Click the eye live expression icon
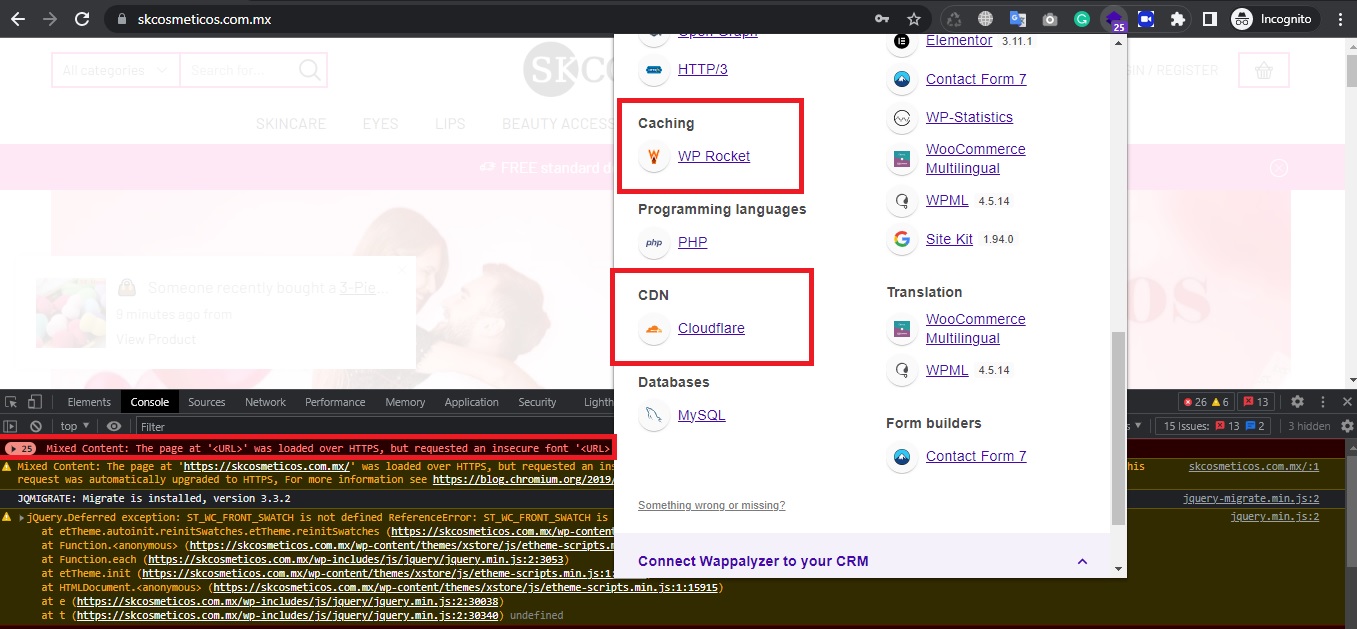This screenshot has height=629, width=1357. click(114, 426)
